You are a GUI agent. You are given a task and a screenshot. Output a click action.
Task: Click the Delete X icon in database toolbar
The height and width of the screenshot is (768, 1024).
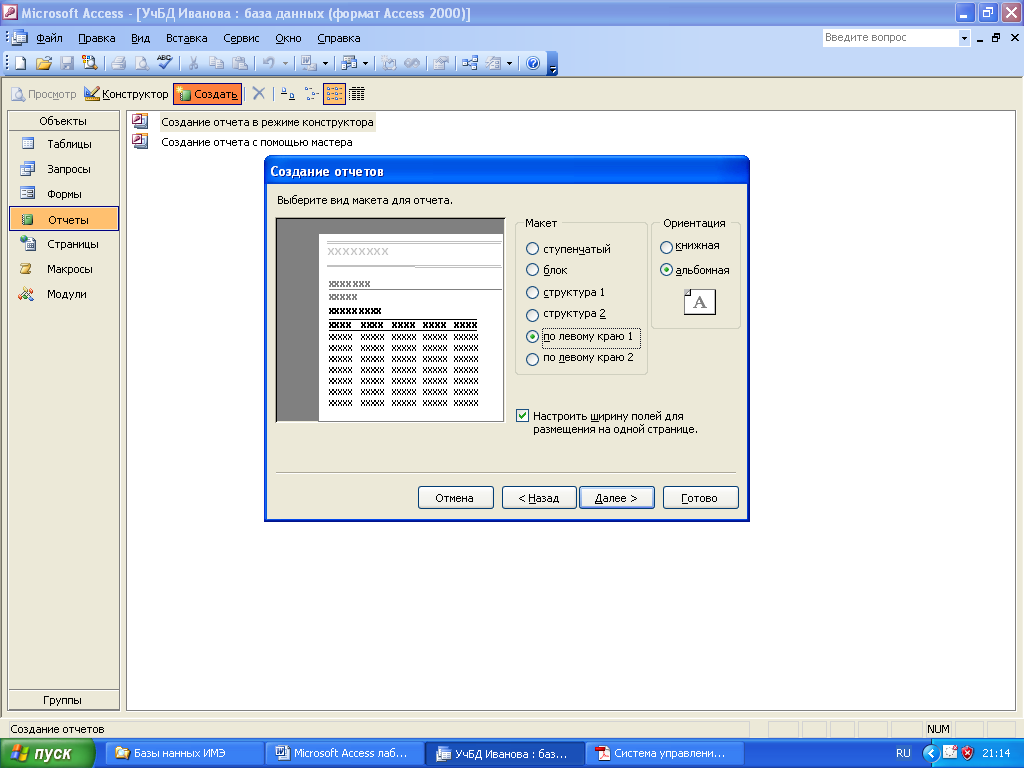[259, 93]
